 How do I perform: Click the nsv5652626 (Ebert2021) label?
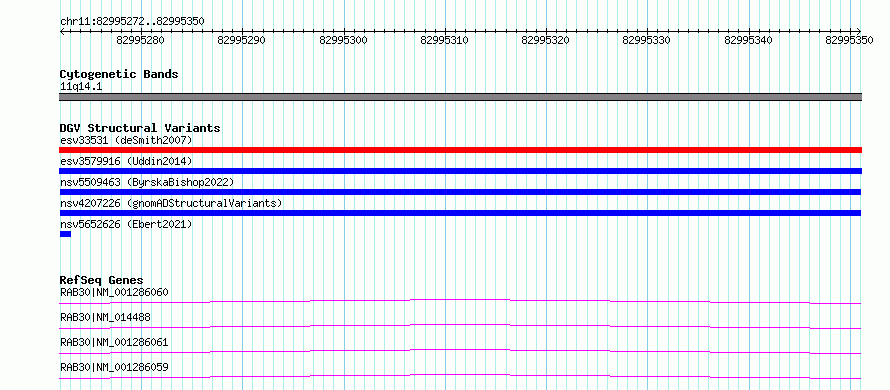click(126, 225)
